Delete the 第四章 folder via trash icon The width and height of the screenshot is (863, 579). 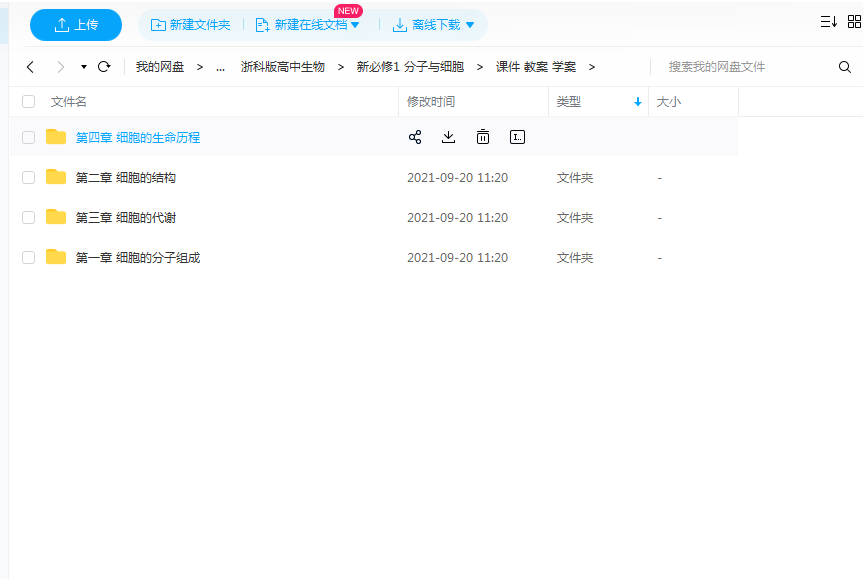click(x=483, y=137)
